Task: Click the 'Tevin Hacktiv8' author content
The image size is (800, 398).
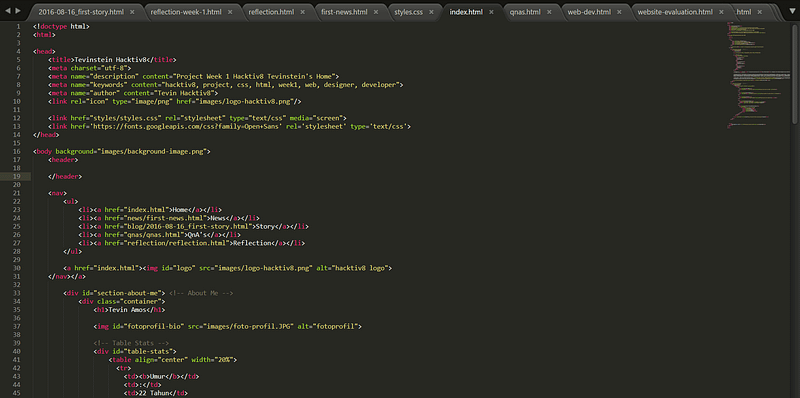Action: pos(183,93)
